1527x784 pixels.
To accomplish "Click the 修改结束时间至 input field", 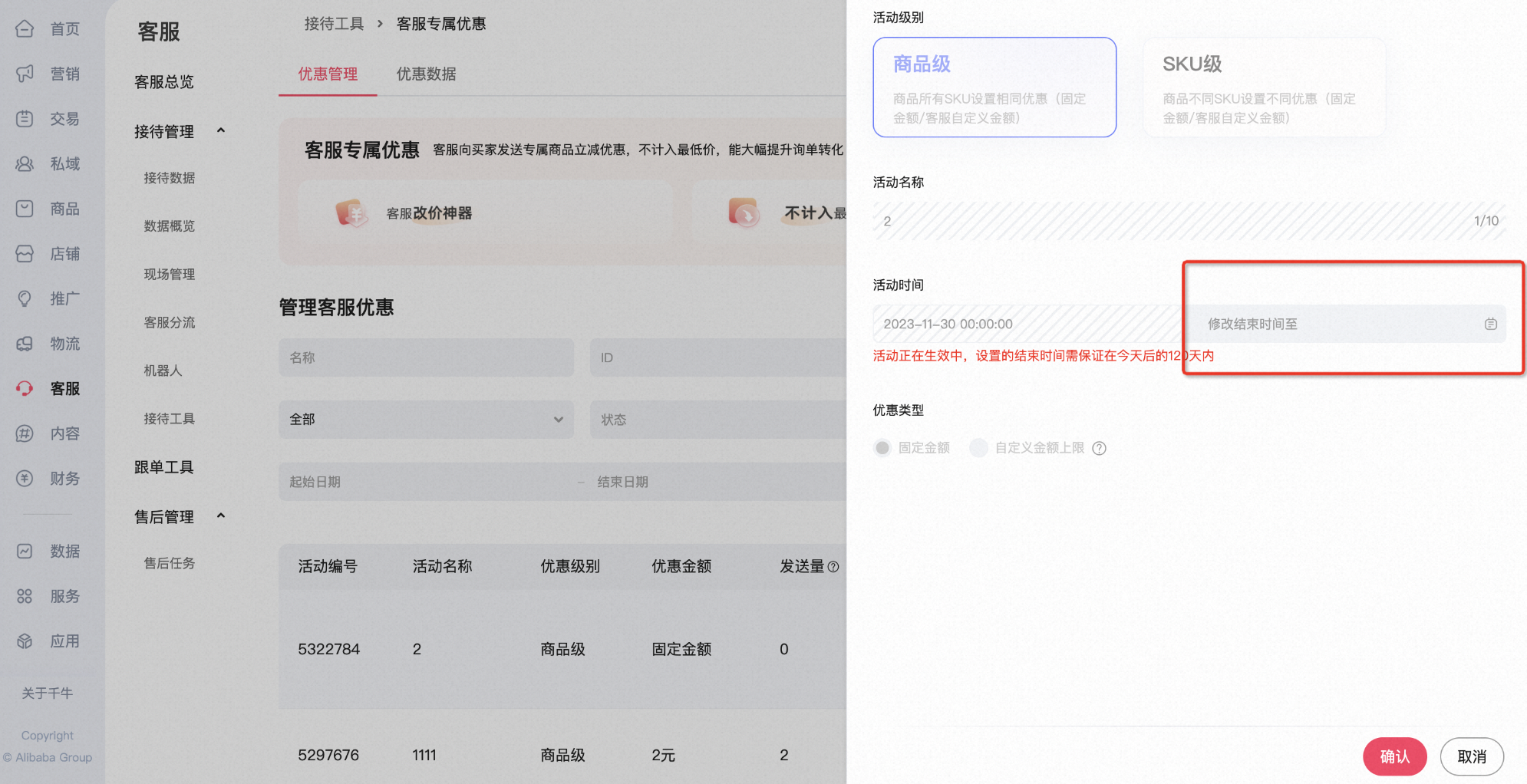I will pos(1347,324).
